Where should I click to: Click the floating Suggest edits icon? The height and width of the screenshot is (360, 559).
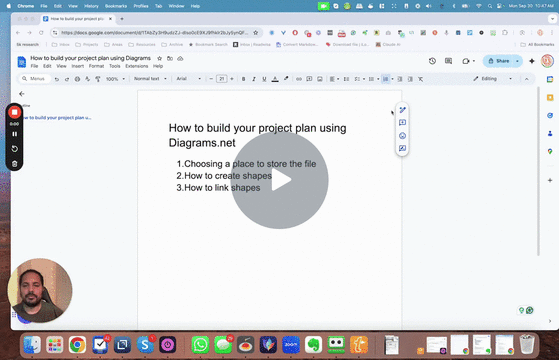click(x=402, y=148)
